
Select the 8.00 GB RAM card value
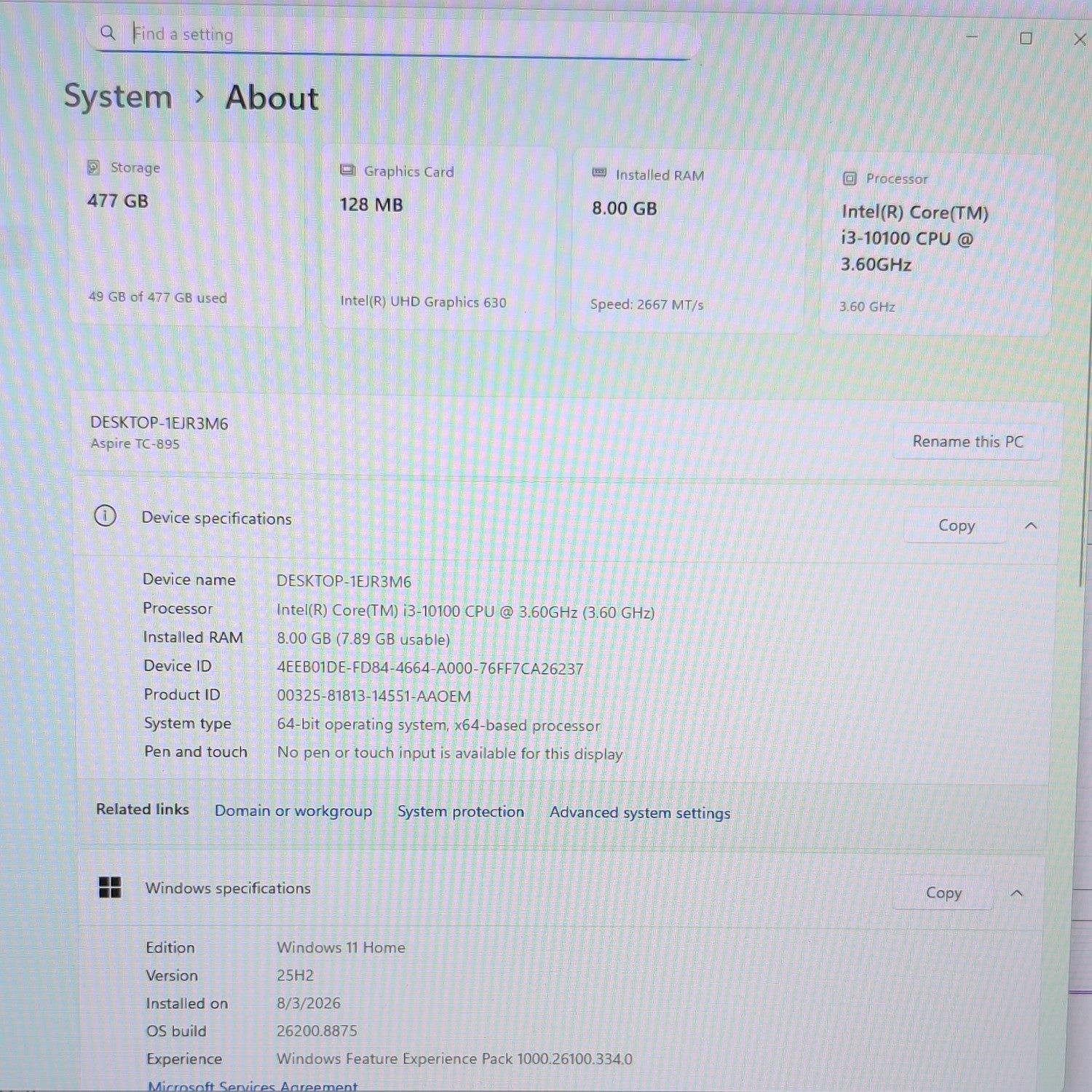(x=624, y=208)
